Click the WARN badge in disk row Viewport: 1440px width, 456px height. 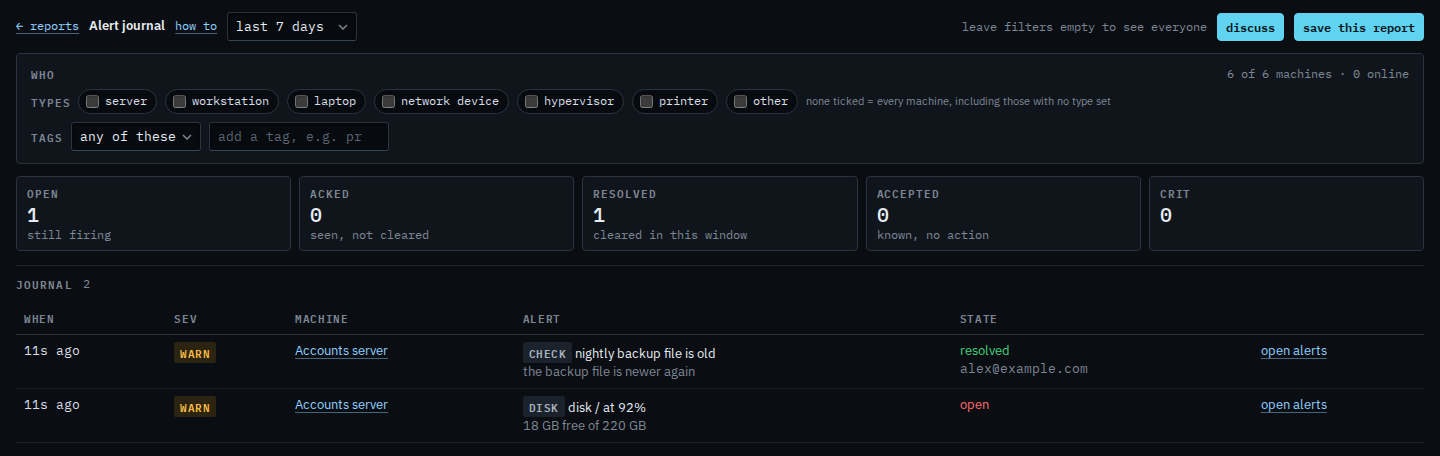pyautogui.click(x=195, y=407)
